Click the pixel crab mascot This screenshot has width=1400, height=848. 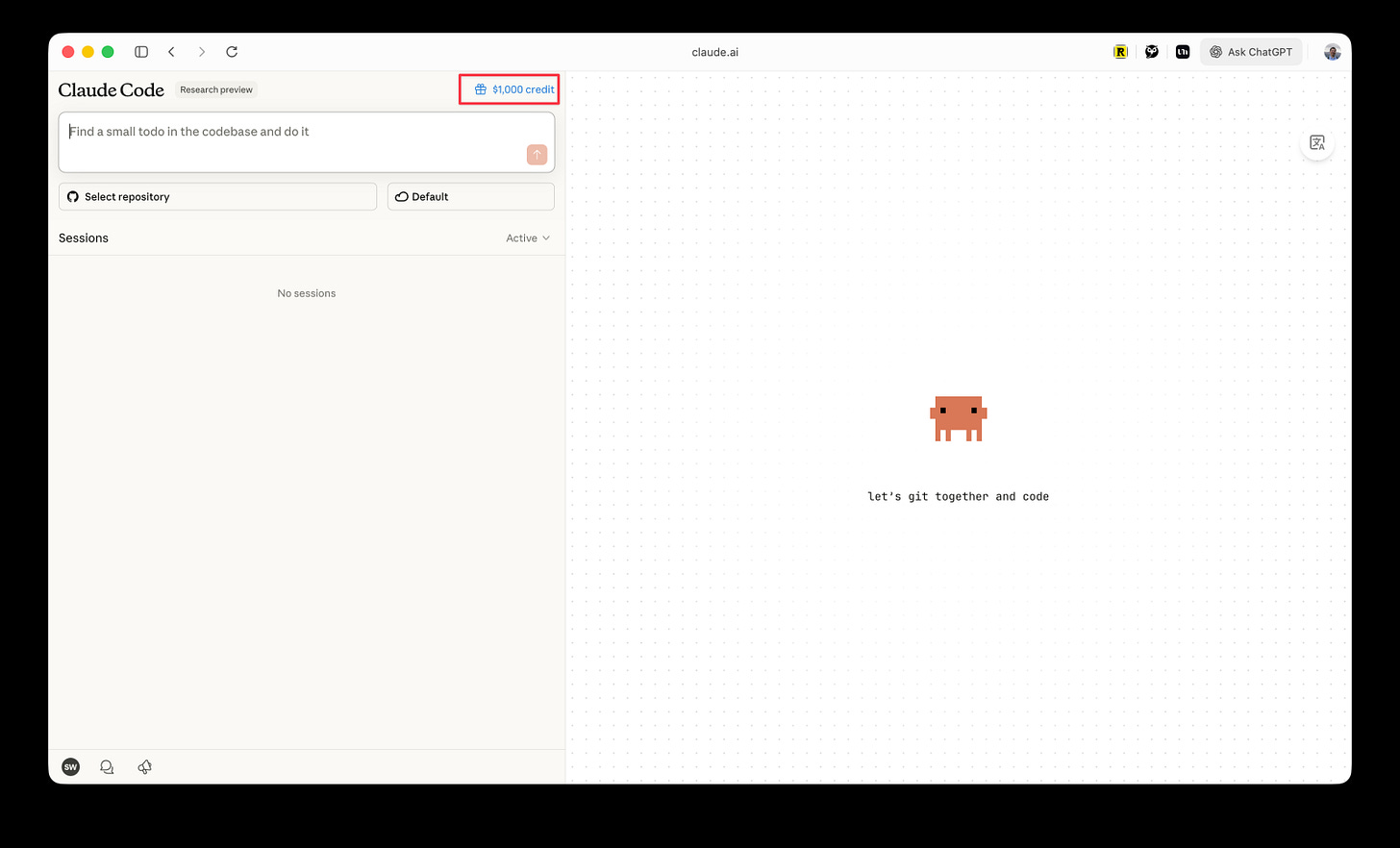click(x=959, y=418)
